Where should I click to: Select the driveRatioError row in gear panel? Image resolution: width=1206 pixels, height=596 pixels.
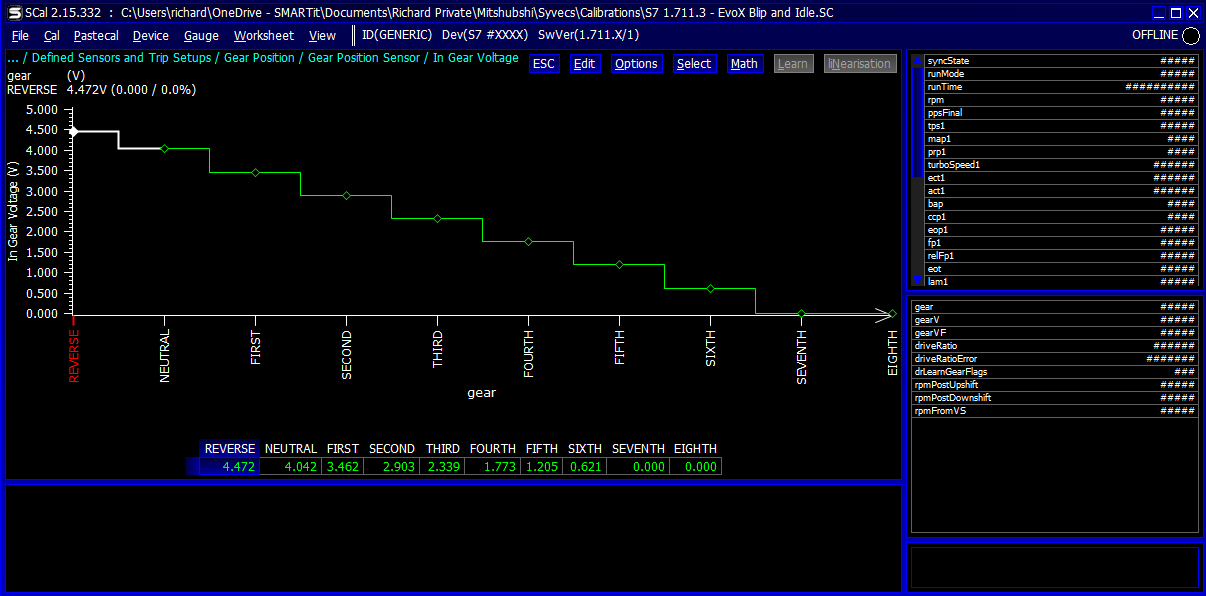pos(1054,359)
